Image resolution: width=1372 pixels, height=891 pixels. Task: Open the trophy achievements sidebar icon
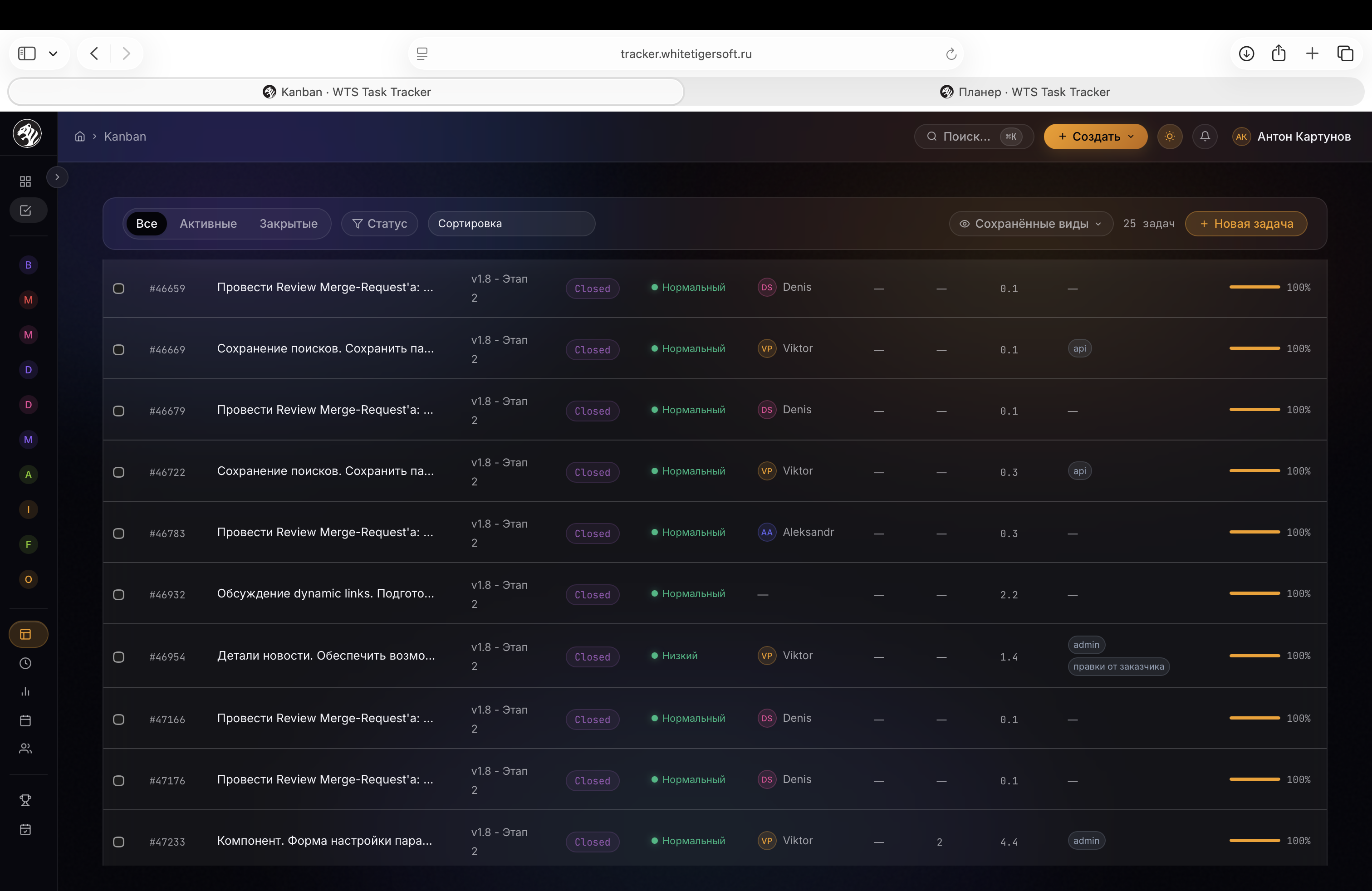click(x=25, y=800)
